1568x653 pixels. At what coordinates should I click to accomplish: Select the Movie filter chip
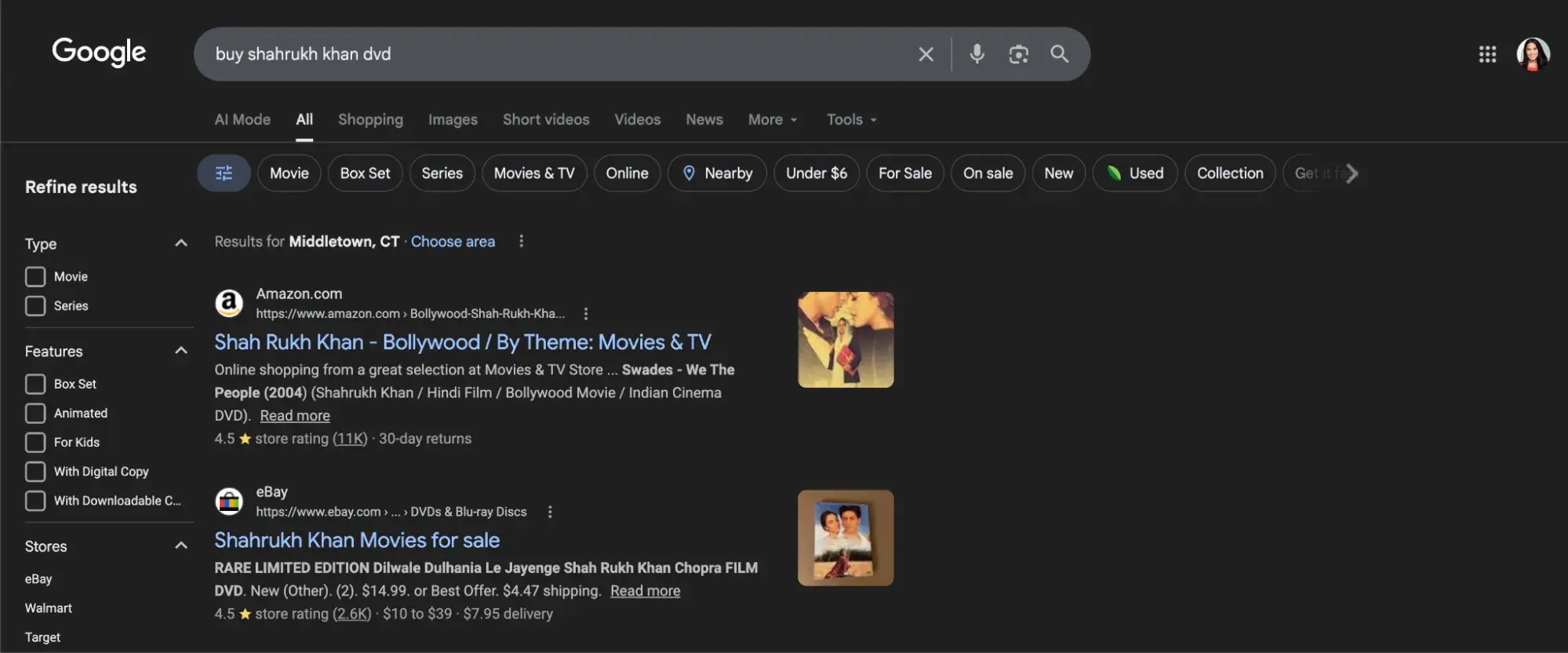[289, 173]
